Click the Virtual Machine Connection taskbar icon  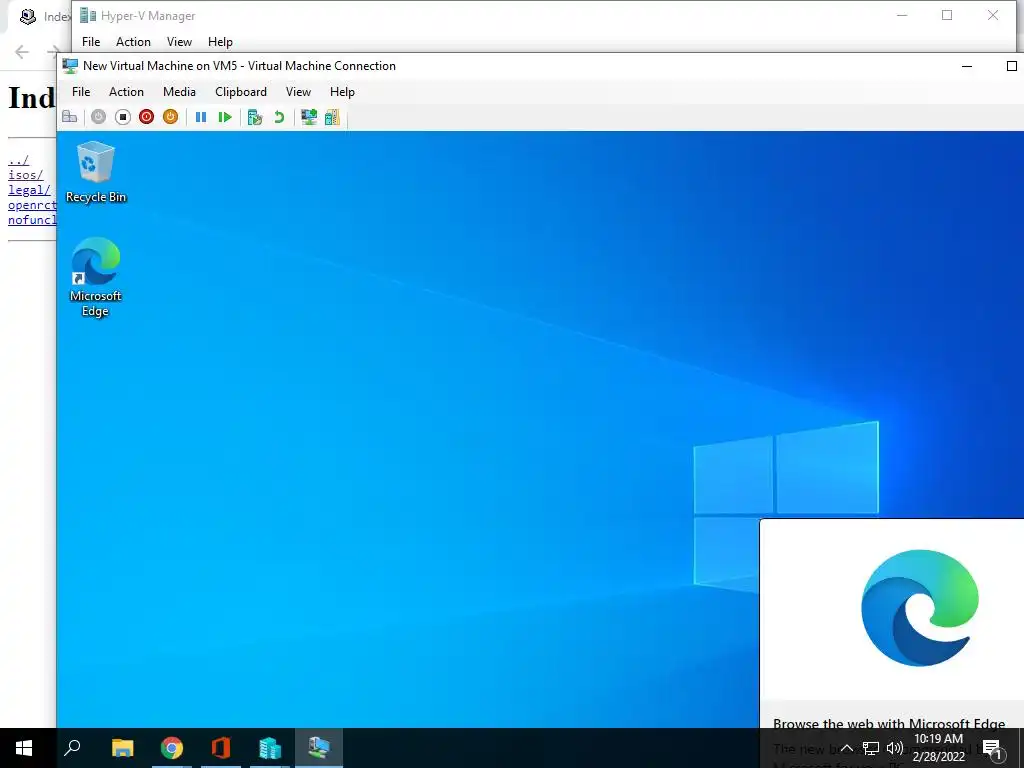point(319,748)
